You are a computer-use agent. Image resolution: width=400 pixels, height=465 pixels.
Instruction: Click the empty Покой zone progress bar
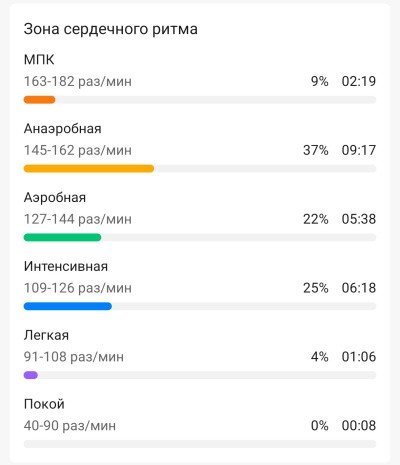(200, 444)
